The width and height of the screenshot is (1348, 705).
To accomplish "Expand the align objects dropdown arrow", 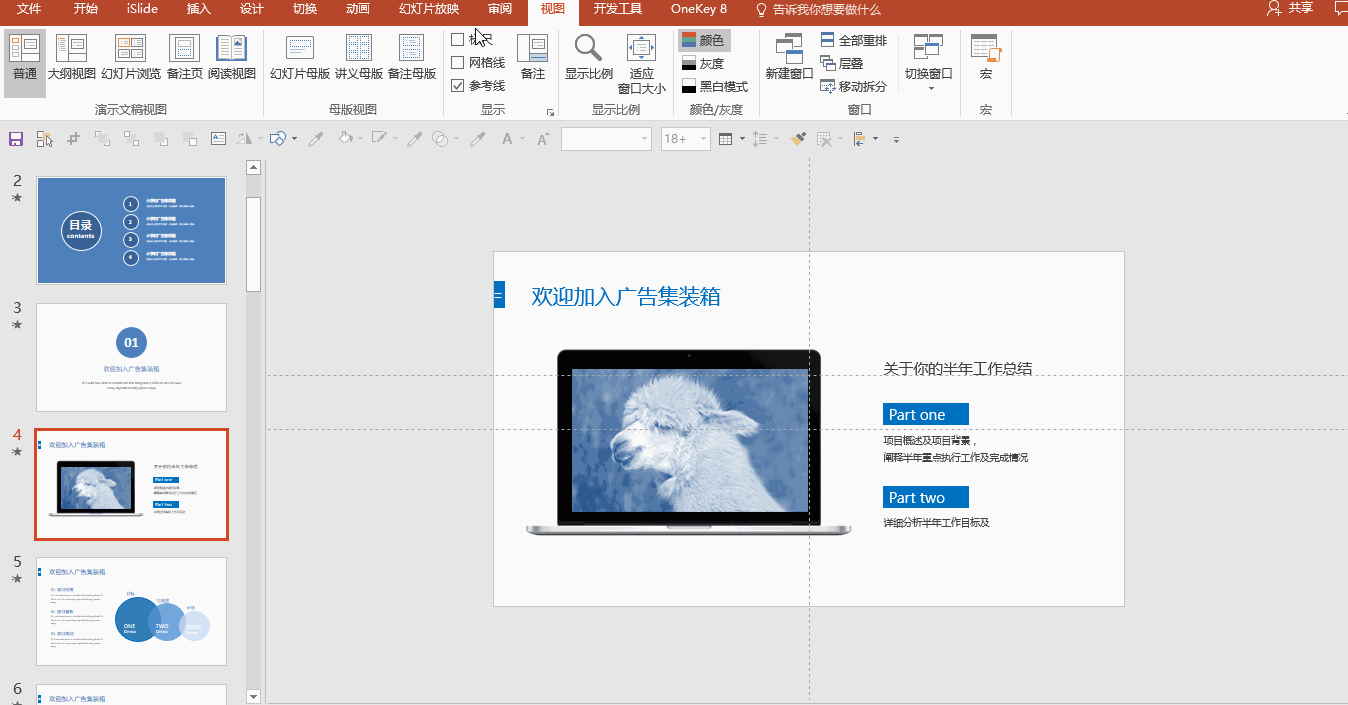I will 875,139.
